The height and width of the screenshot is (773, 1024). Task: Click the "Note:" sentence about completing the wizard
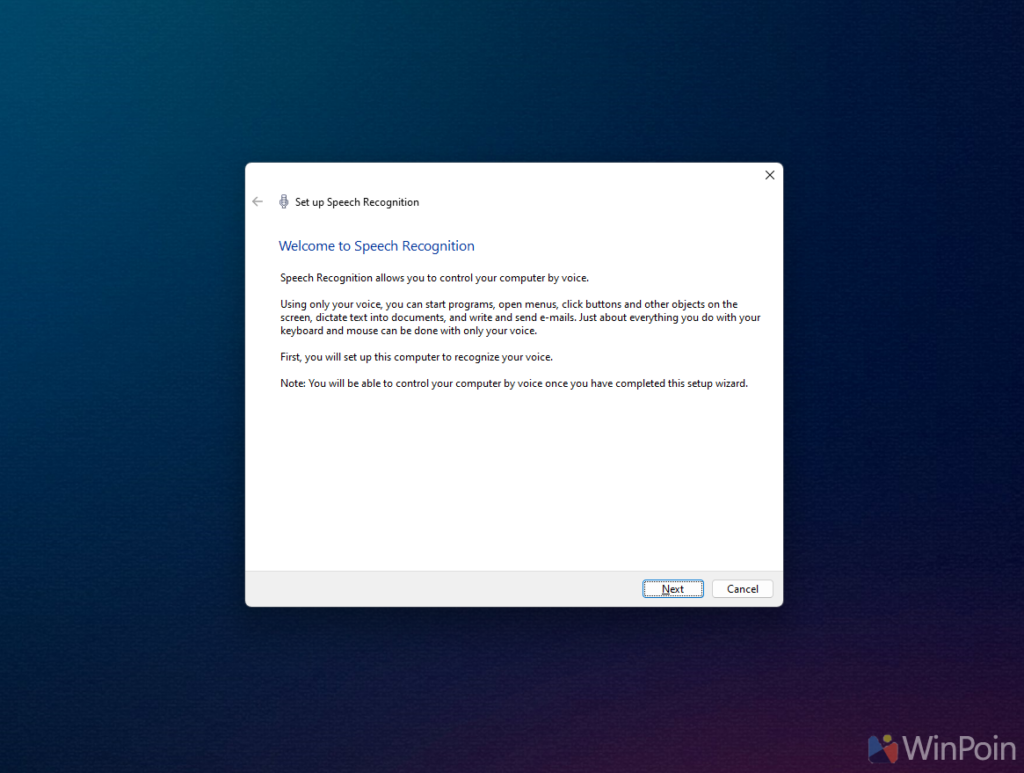pos(513,384)
